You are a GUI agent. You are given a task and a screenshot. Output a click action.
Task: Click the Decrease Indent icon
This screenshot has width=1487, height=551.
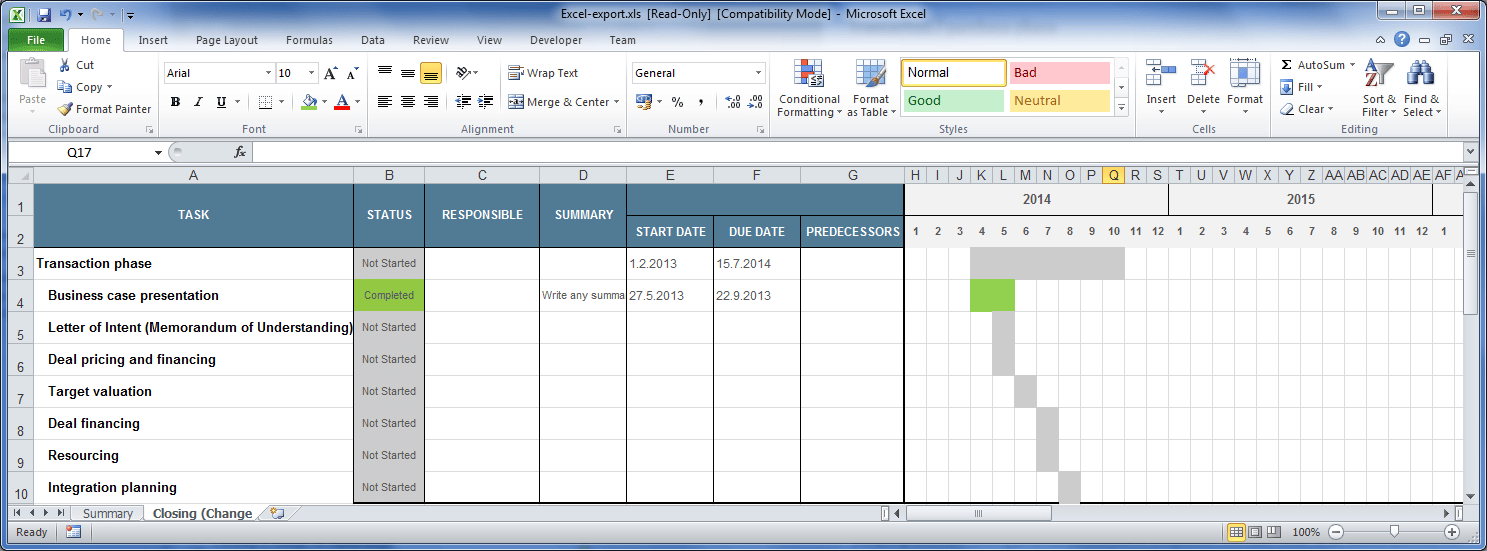pos(463,102)
